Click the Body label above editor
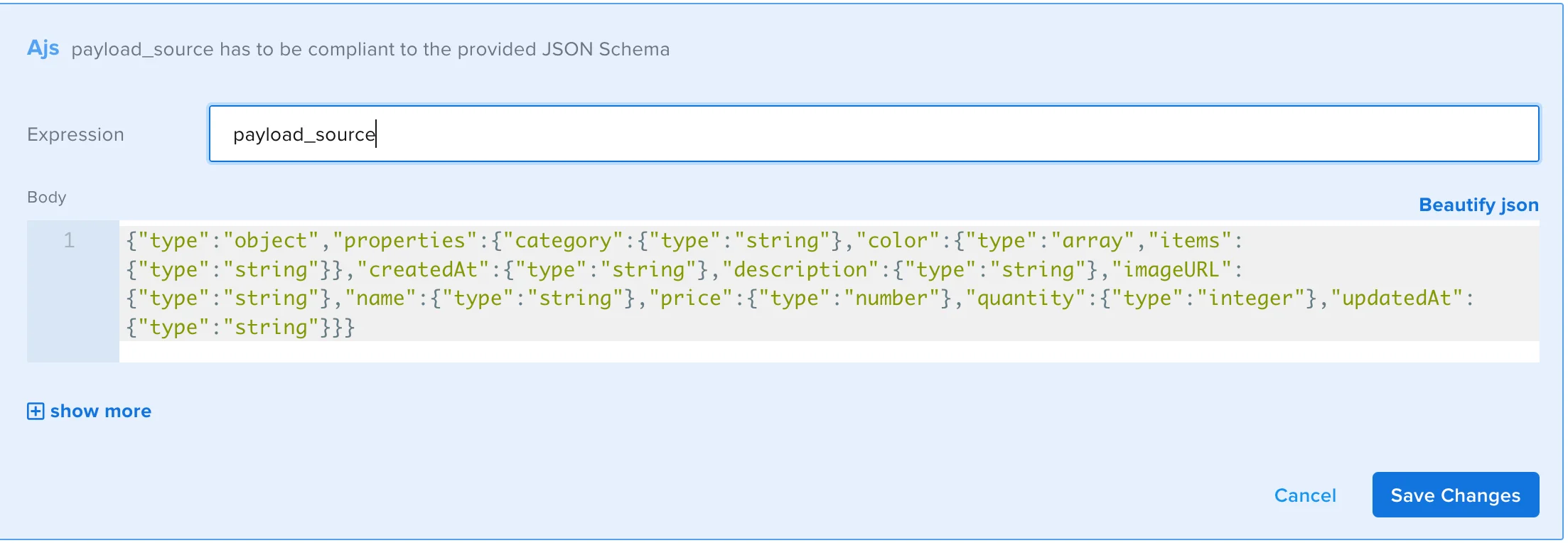1568x543 pixels. coord(47,197)
